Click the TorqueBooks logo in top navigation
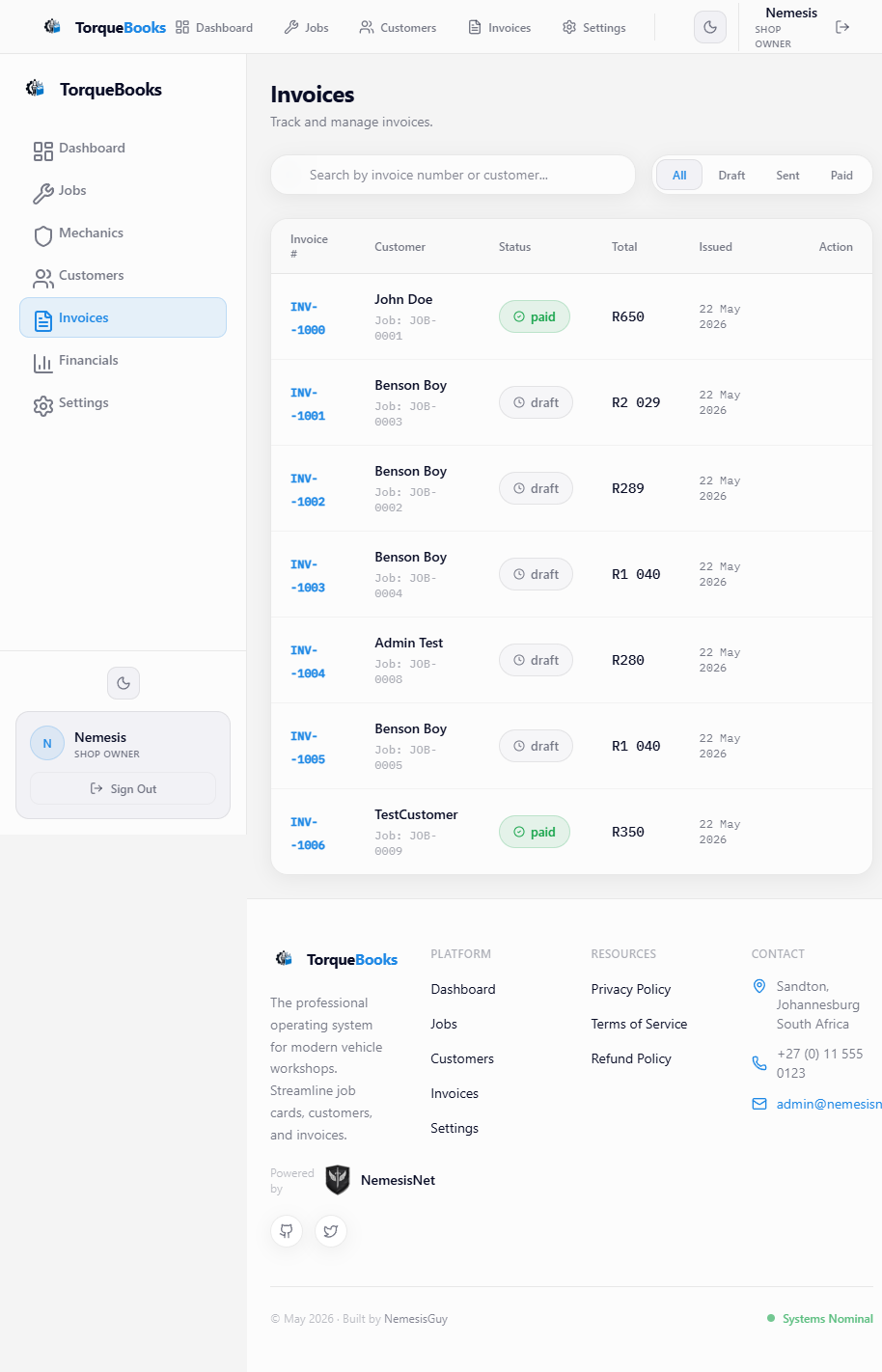 pyautogui.click(x=104, y=27)
